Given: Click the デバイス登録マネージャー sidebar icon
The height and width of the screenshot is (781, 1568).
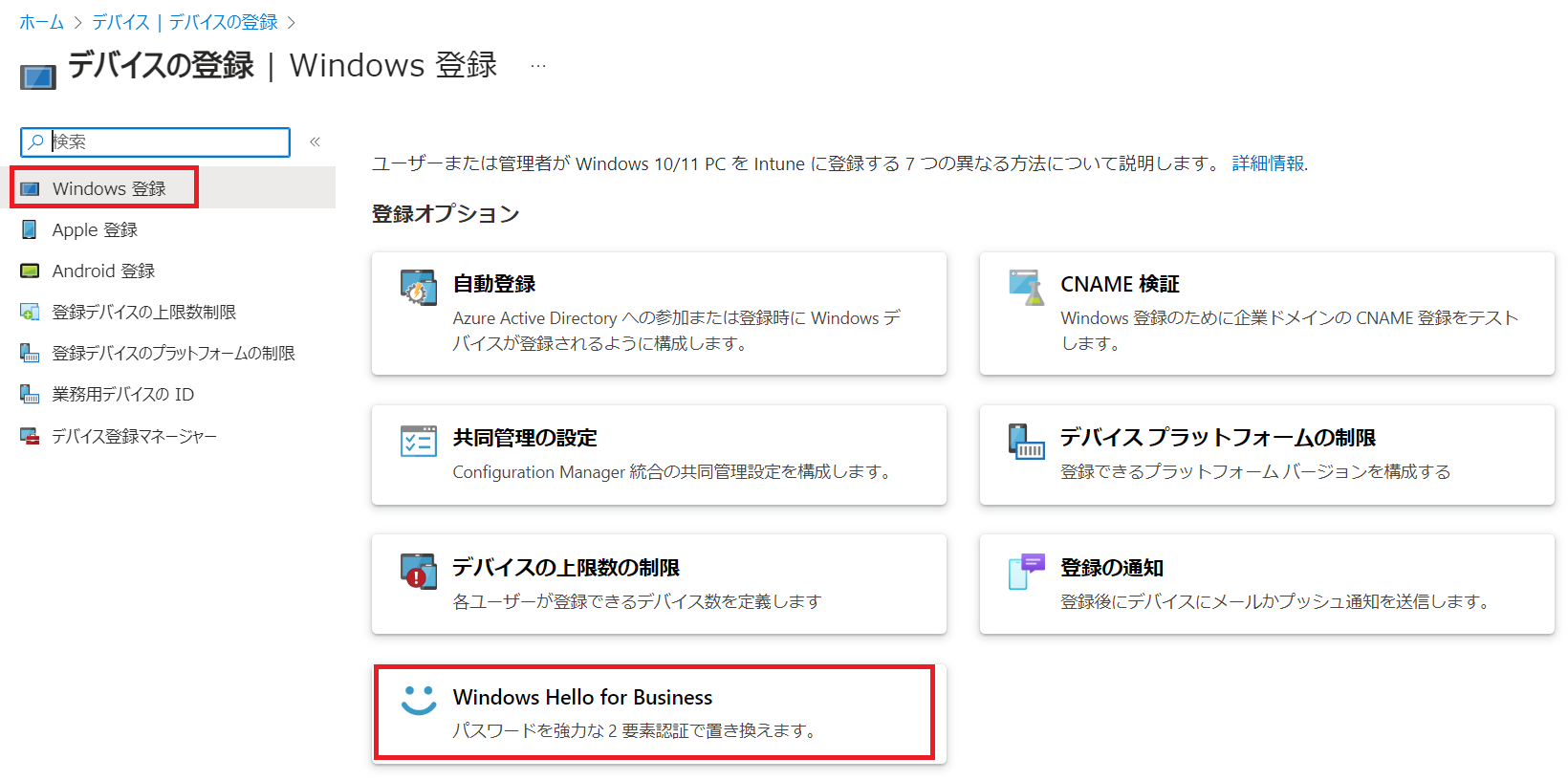Looking at the screenshot, I should (x=30, y=436).
